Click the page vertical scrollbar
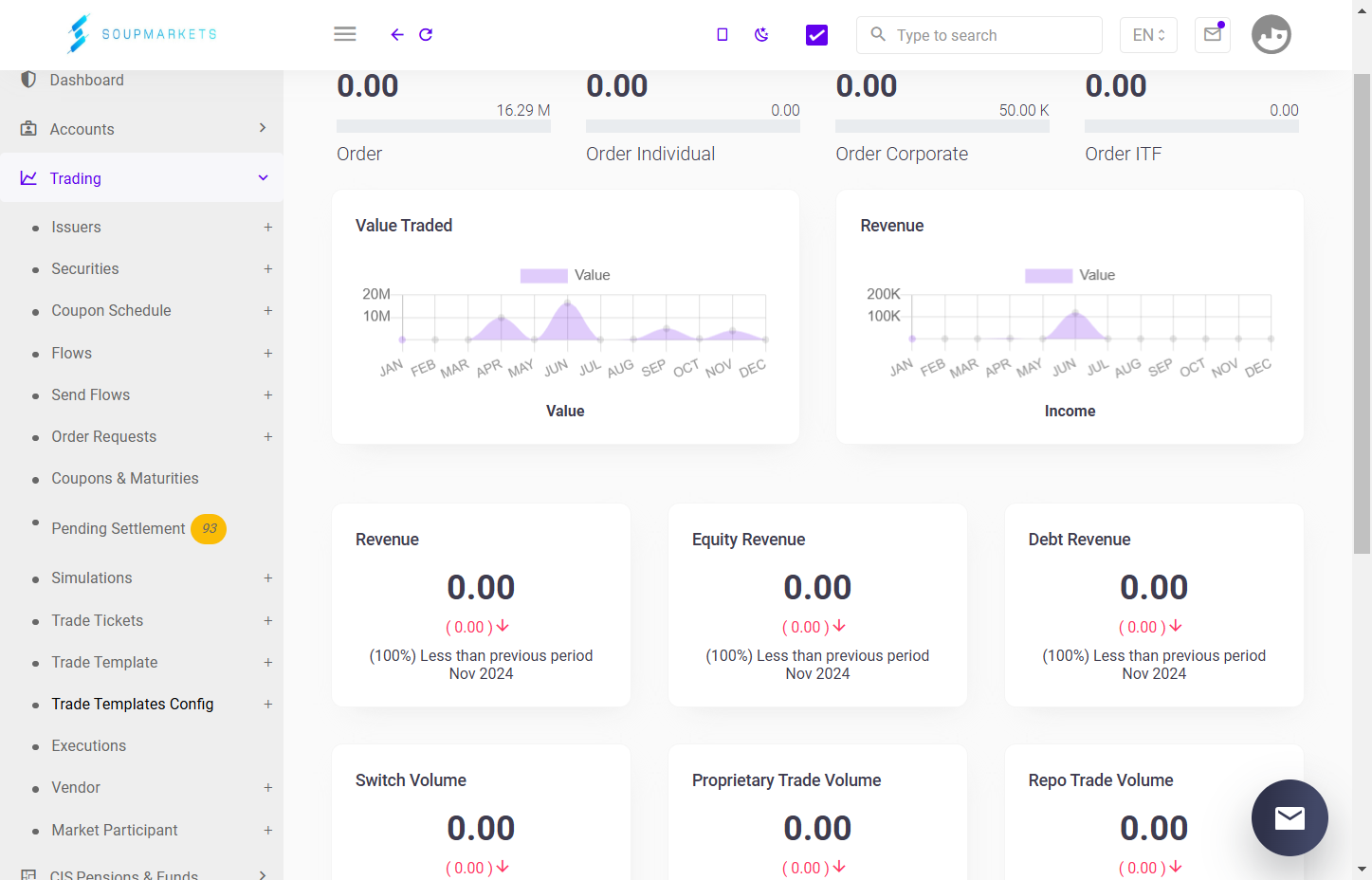Screen dimensions: 1372x880 1362,313
